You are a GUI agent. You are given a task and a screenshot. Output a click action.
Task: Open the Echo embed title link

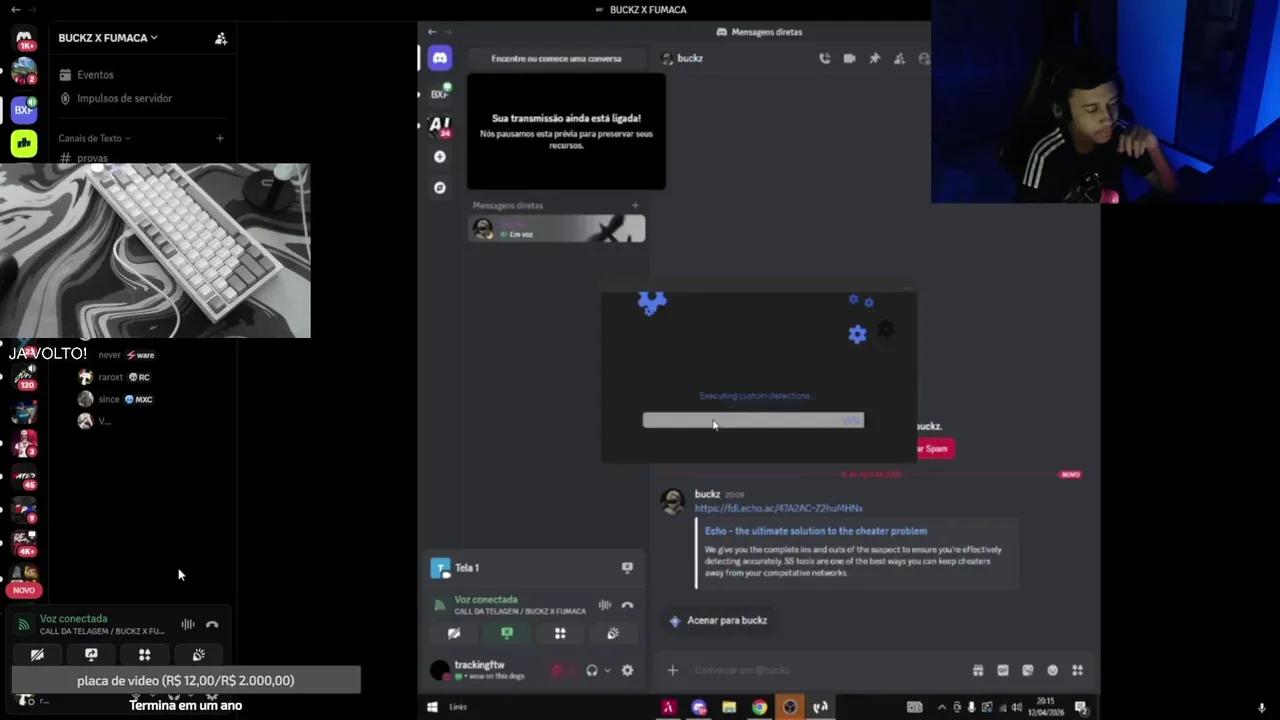(x=815, y=531)
